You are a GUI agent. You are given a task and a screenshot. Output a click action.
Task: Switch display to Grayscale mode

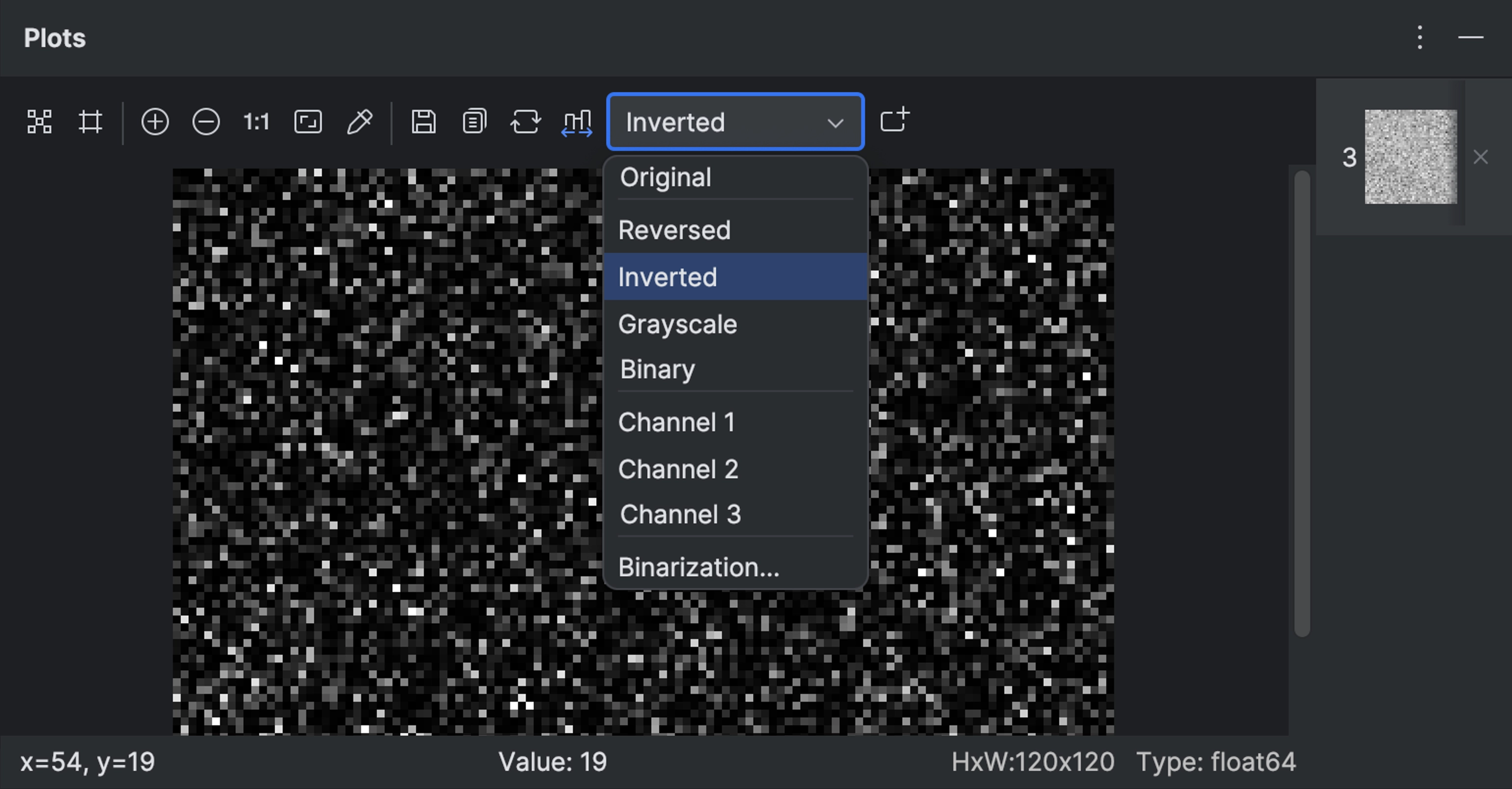(x=678, y=324)
